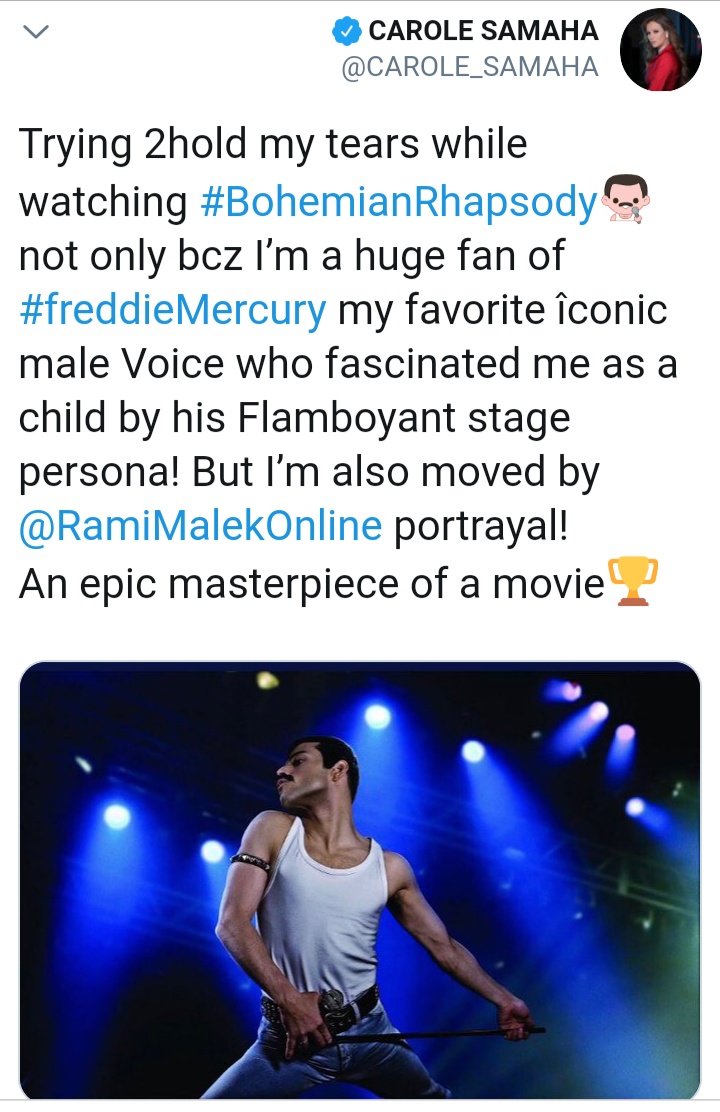
Task: Click the gold trophy emoji
Action: (x=634, y=580)
